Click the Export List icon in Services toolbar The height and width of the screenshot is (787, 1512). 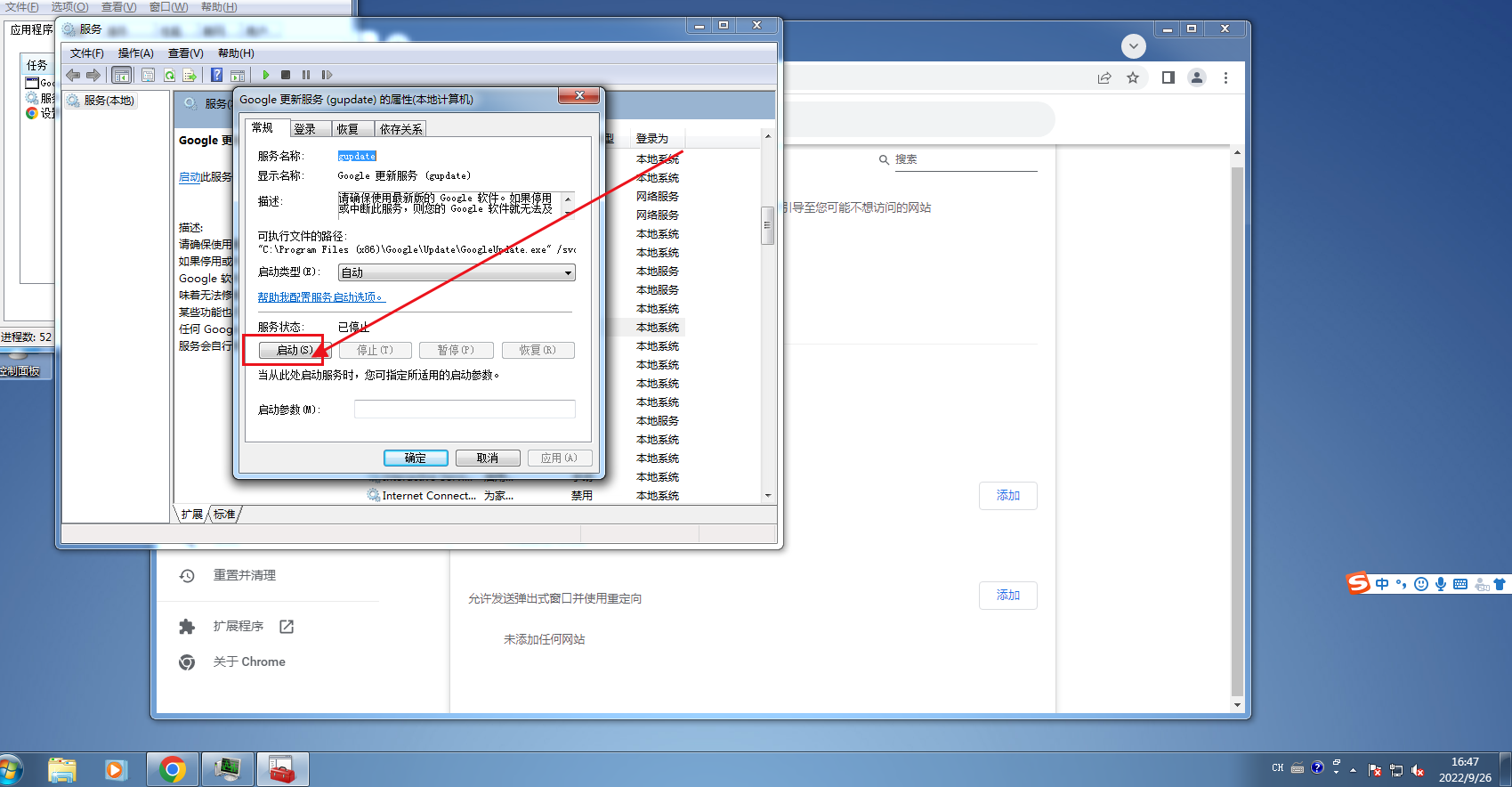[190, 75]
